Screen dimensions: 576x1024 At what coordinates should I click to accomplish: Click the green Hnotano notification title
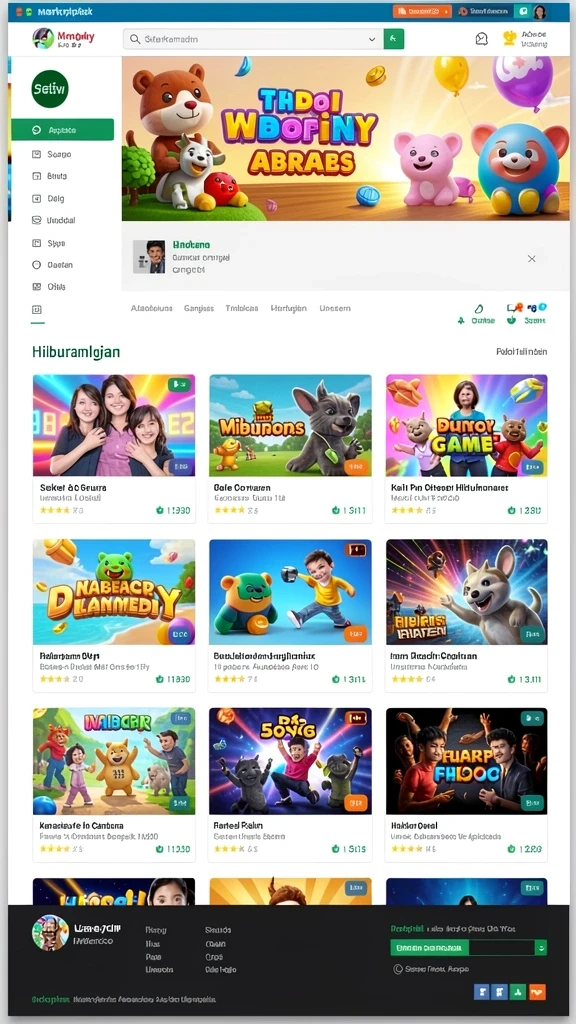pyautogui.click(x=191, y=245)
